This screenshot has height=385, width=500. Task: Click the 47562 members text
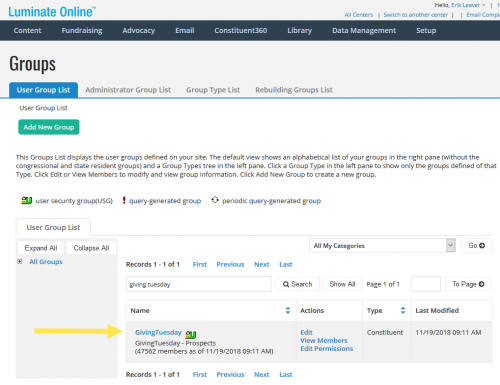point(204,351)
